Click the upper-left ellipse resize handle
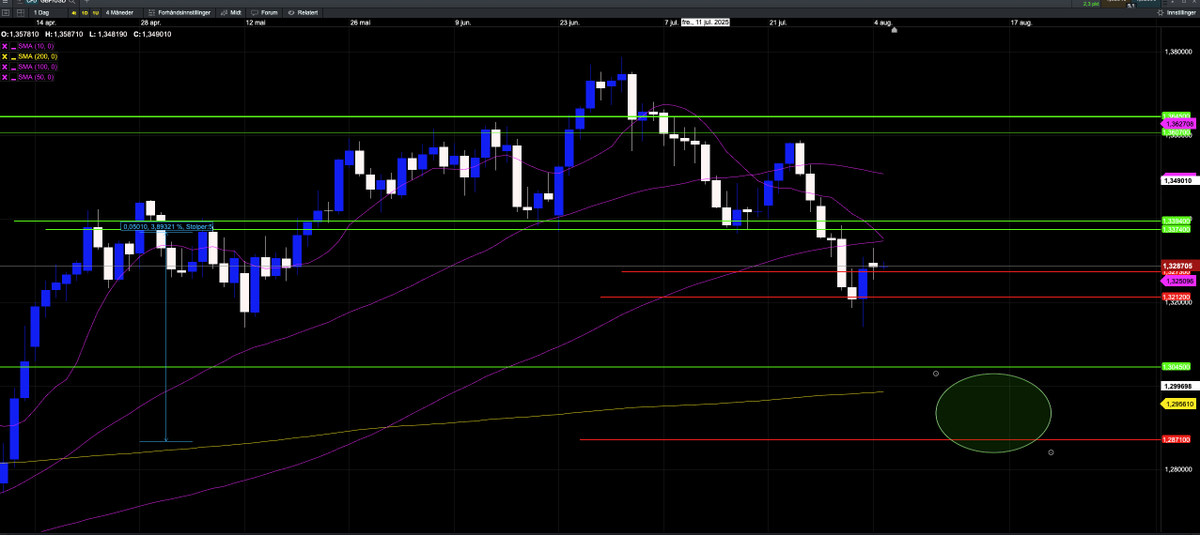 pos(936,373)
